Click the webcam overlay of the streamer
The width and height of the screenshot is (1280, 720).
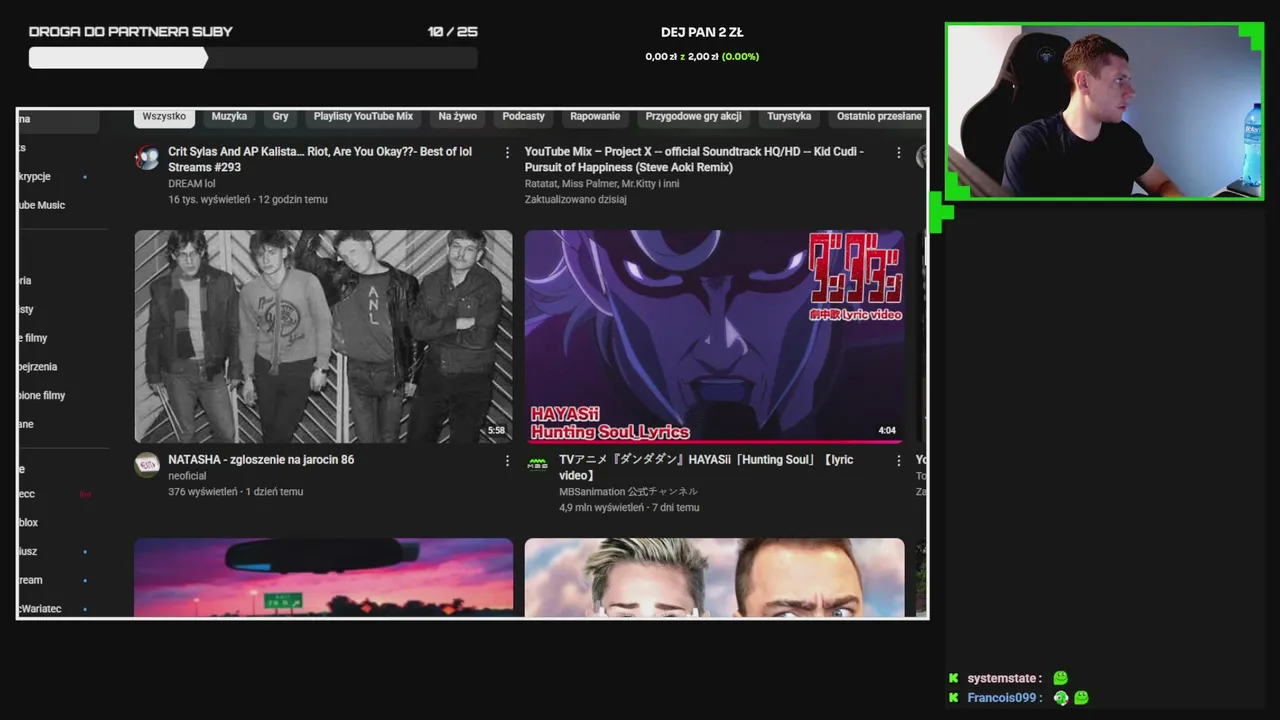tap(1105, 111)
